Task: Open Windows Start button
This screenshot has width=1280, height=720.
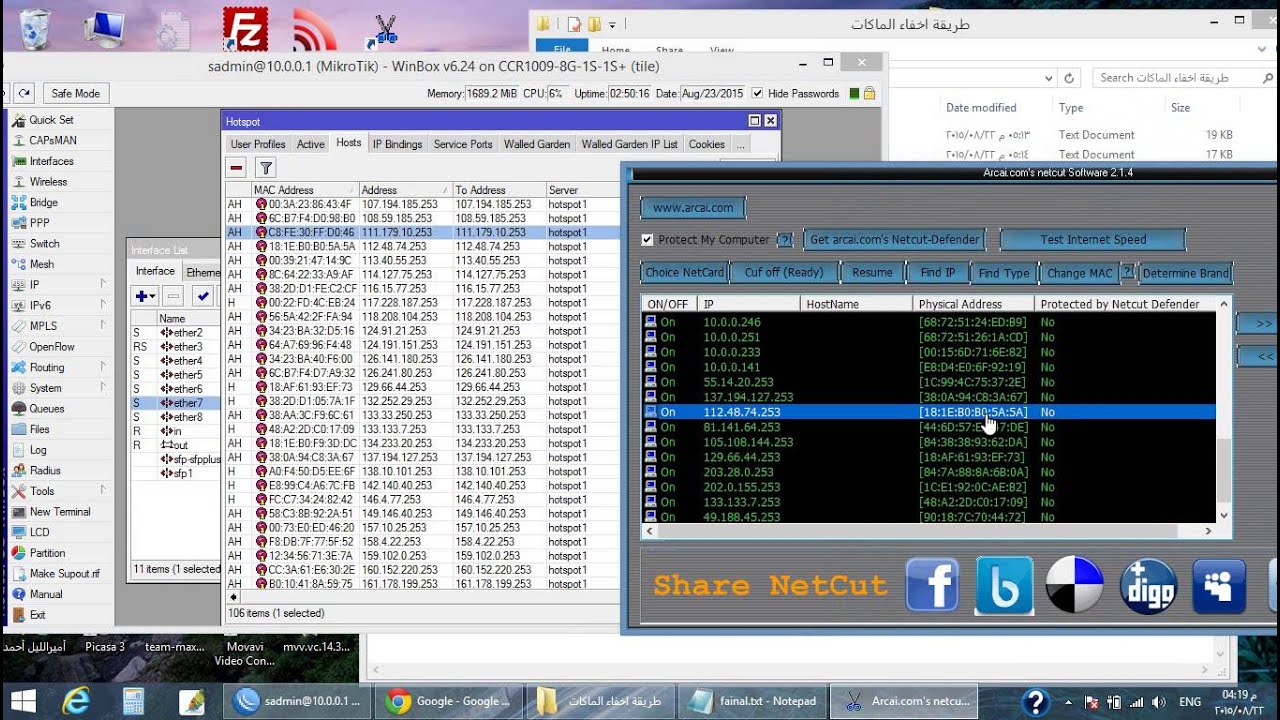Action: pyautogui.click(x=24, y=701)
